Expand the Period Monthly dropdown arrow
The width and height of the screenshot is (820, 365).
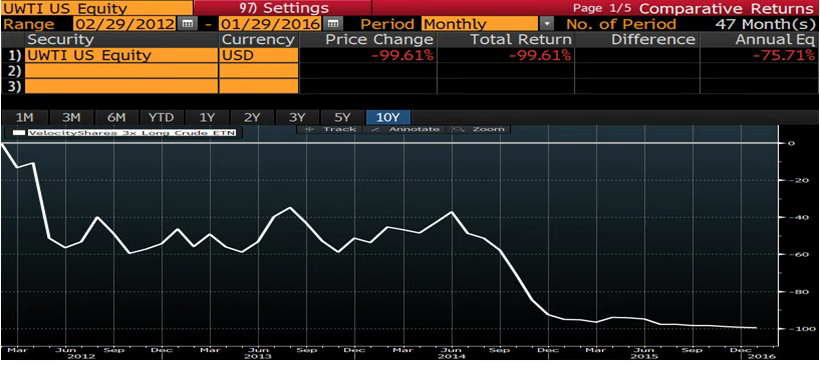(x=548, y=24)
